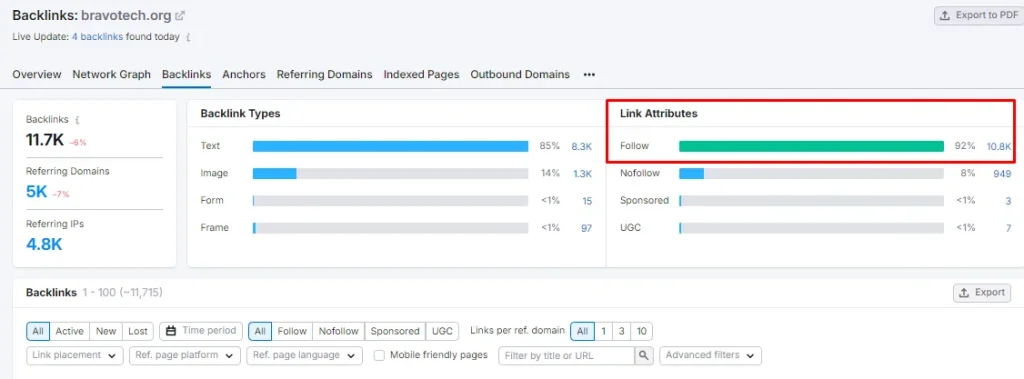Screen dimensions: 1024x379
Task: Set links per ref. domain to 1
Action: [x=603, y=331]
